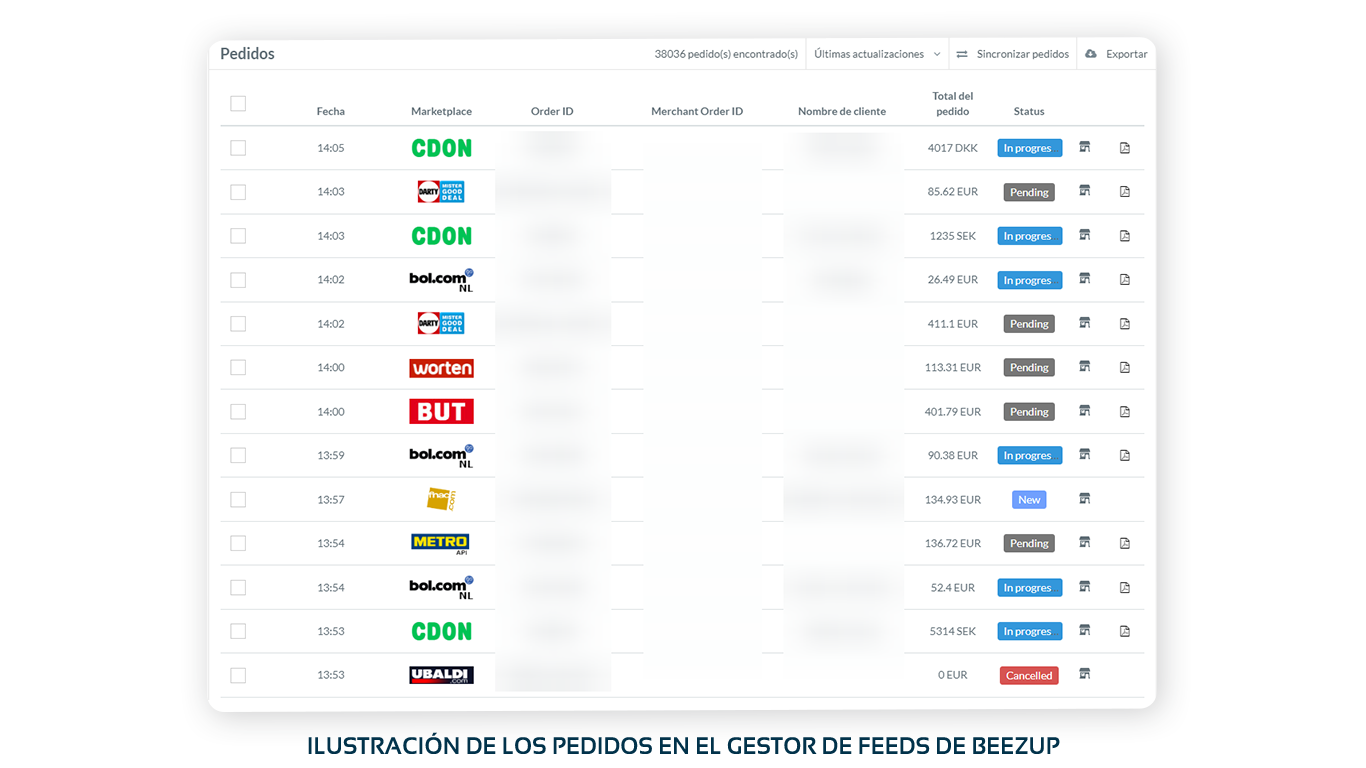This screenshot has width=1366, height=768.
Task: Download PDF for the 411.1 EUR order
Action: pyautogui.click(x=1125, y=324)
